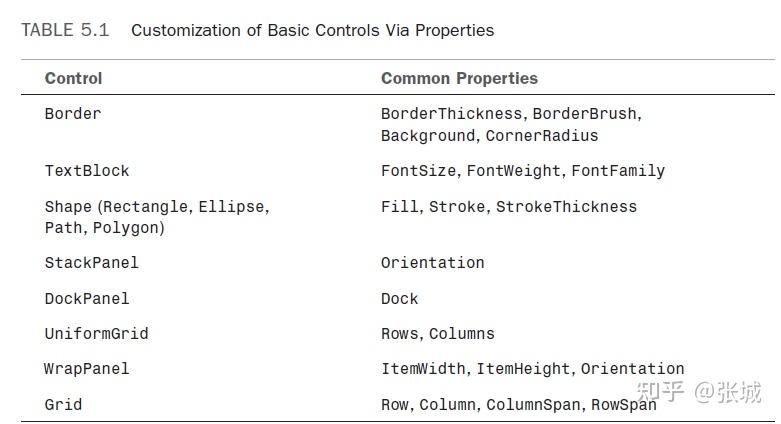
Task: Click the BorderThickness, BorderBrush text
Action: (x=510, y=114)
